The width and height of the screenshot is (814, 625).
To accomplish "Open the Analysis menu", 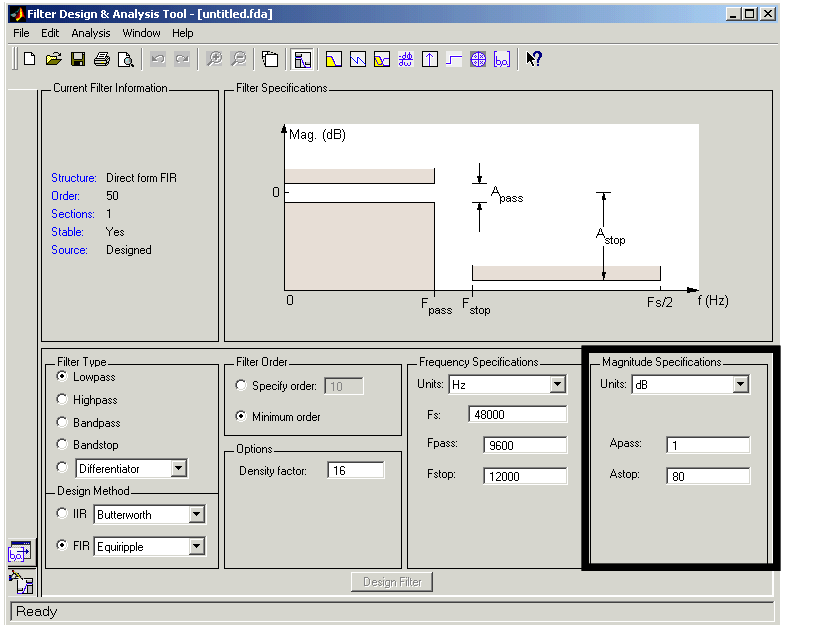I will (x=91, y=33).
